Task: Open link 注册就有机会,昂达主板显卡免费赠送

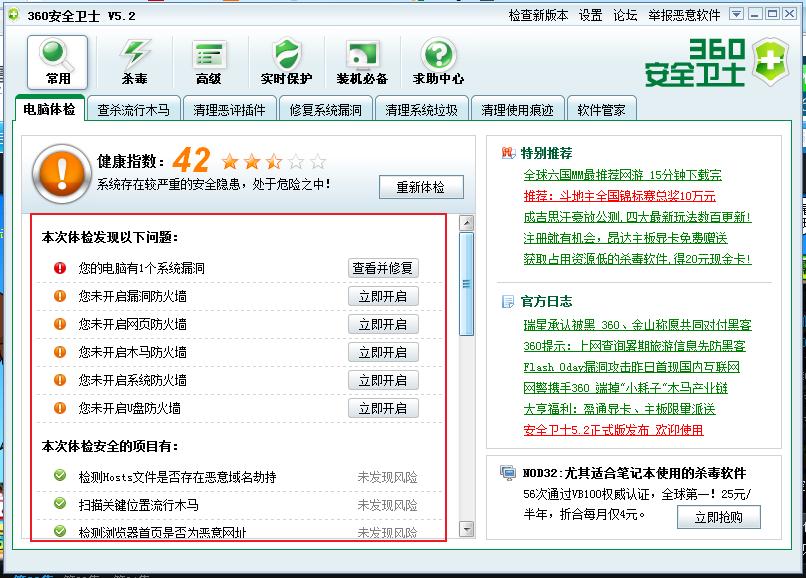Action: coord(626,238)
